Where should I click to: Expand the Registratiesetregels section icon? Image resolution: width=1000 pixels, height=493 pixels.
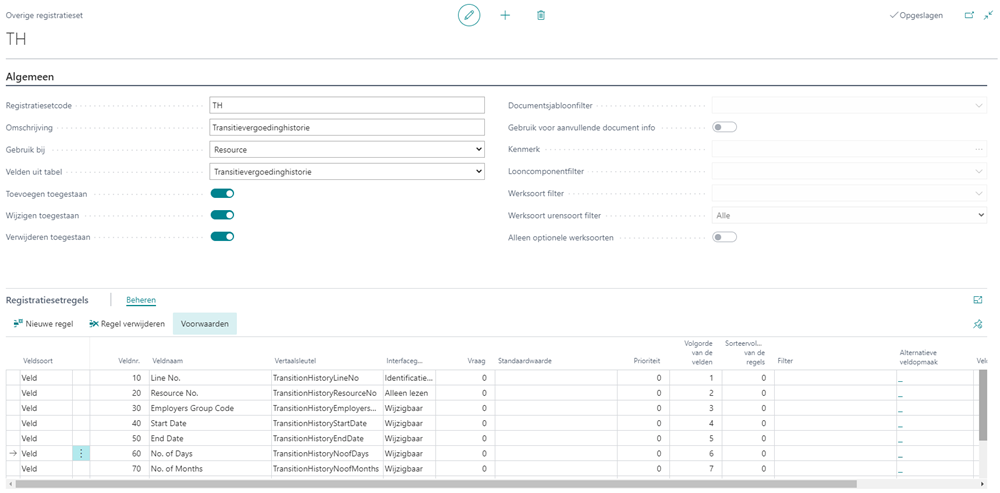(x=978, y=300)
